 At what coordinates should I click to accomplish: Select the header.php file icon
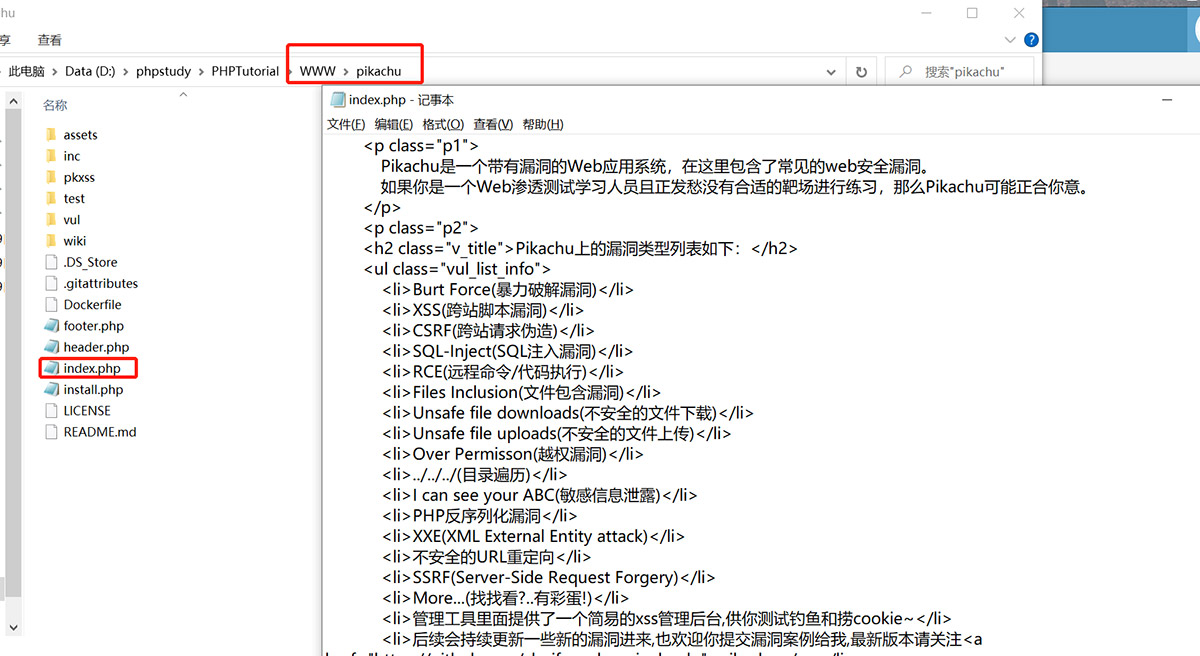[52, 347]
